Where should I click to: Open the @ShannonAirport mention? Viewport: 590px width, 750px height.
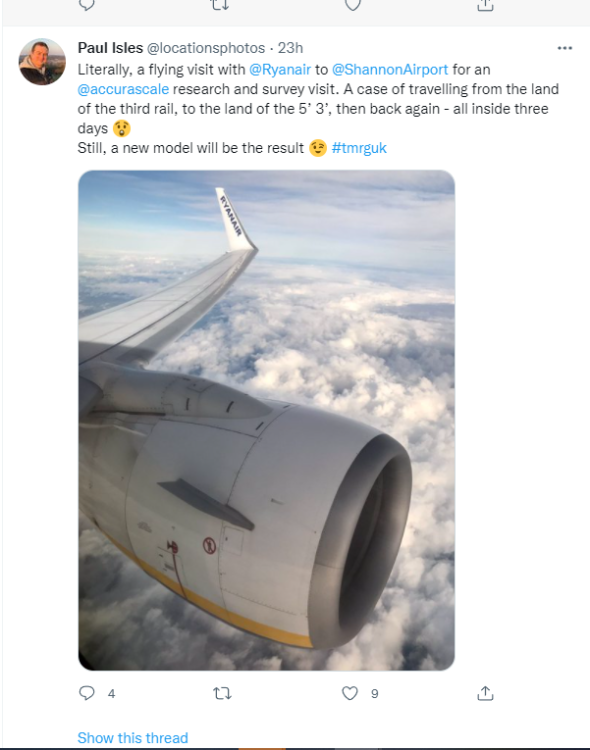pos(390,70)
